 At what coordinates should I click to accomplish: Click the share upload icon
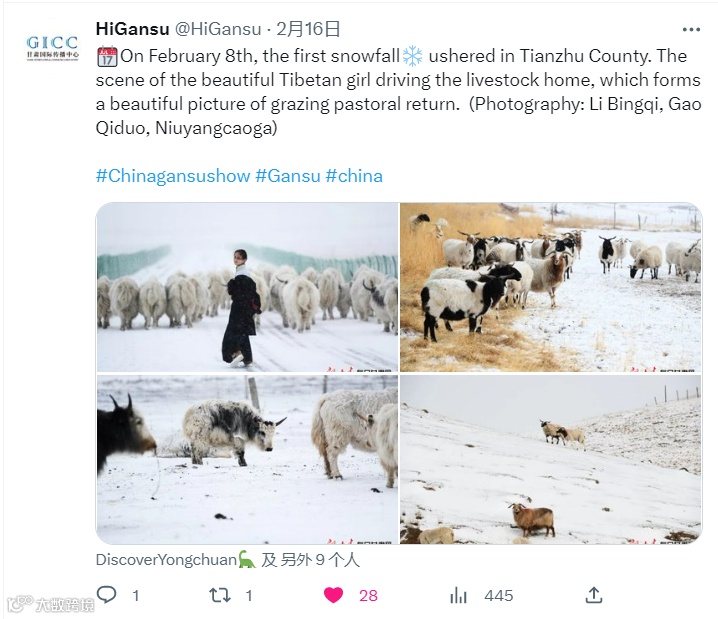593,595
